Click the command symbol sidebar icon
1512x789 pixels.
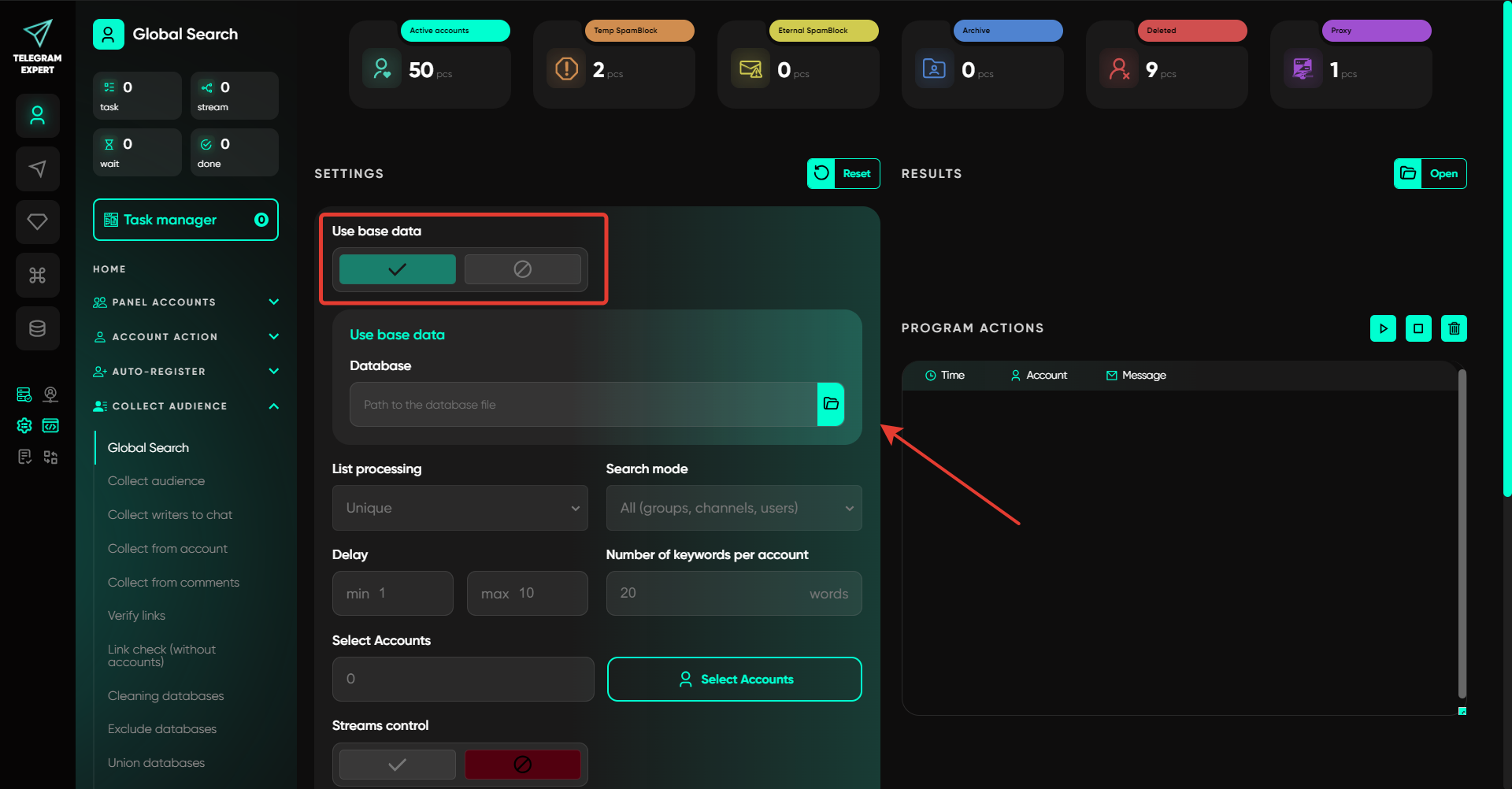pyautogui.click(x=37, y=276)
